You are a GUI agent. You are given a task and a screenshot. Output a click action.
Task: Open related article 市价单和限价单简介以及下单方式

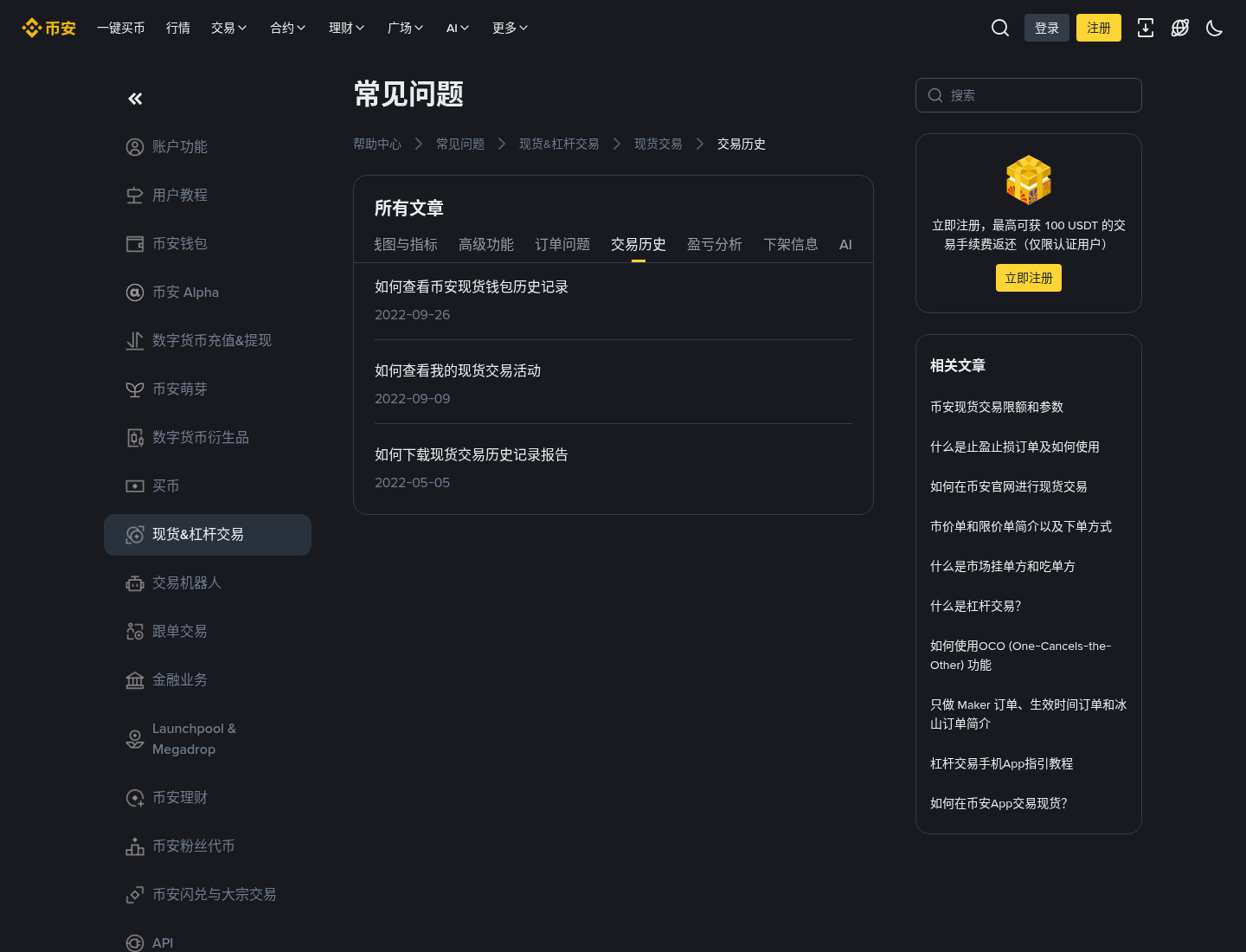(x=1021, y=526)
